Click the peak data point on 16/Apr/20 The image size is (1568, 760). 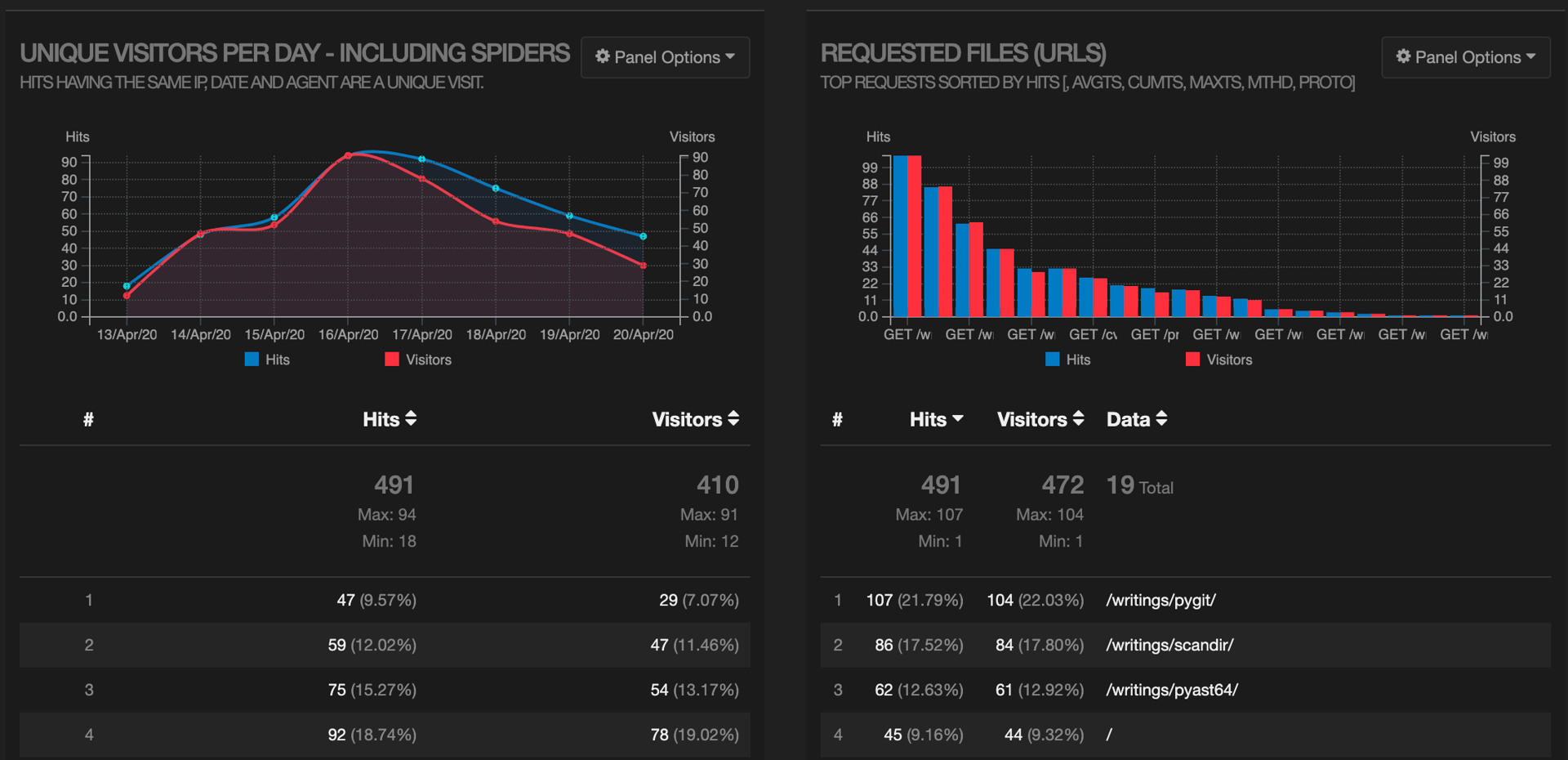coord(350,154)
